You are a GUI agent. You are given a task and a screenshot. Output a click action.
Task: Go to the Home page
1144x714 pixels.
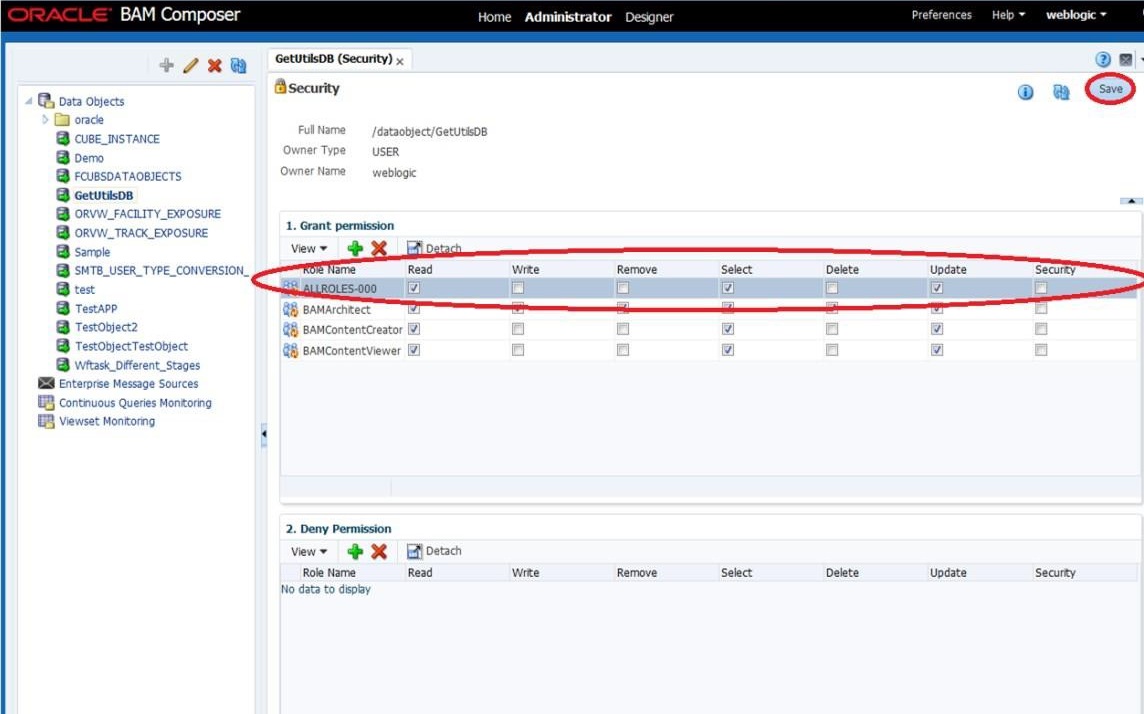point(494,17)
